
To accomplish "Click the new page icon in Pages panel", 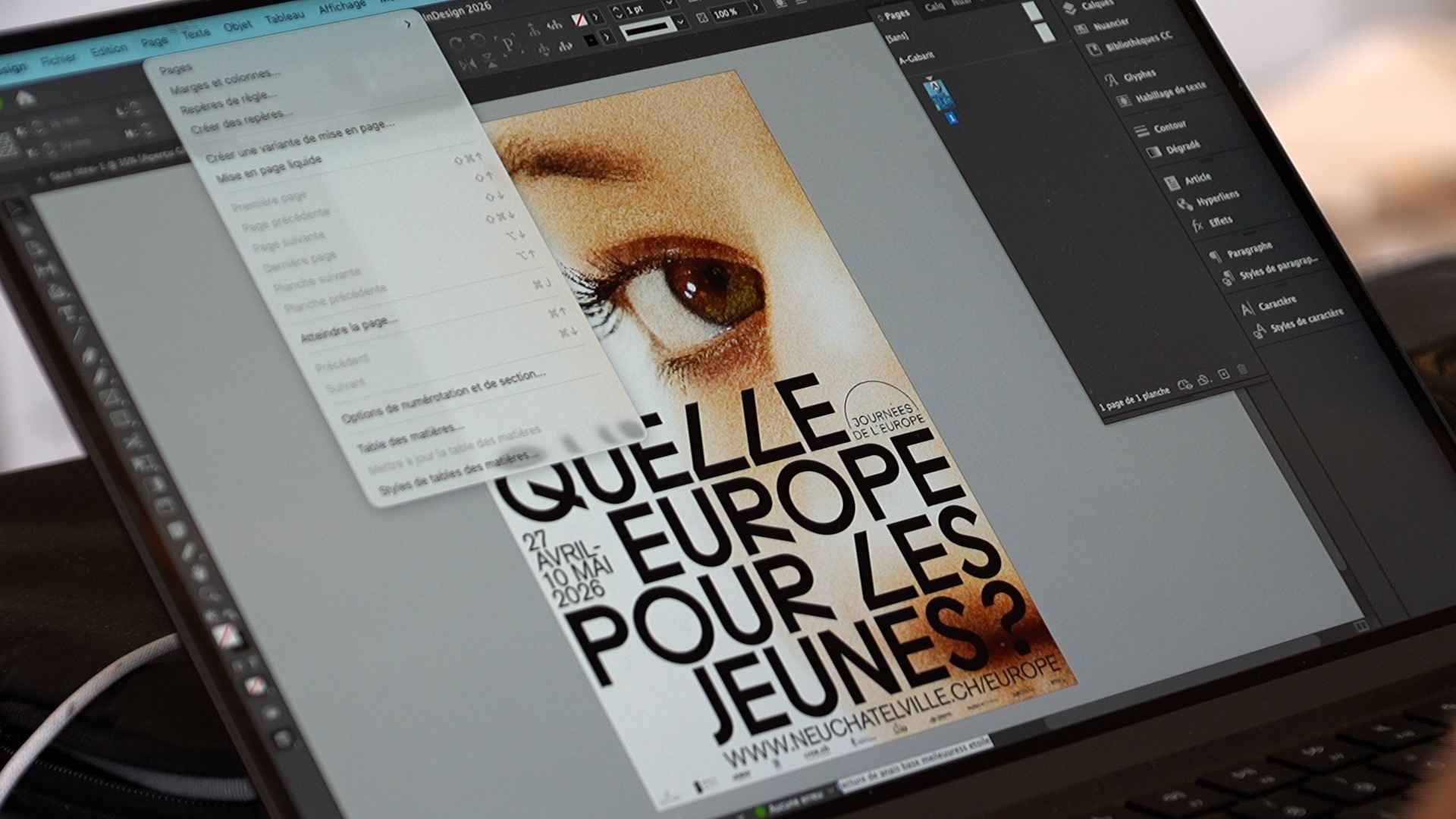I will click(x=1223, y=375).
